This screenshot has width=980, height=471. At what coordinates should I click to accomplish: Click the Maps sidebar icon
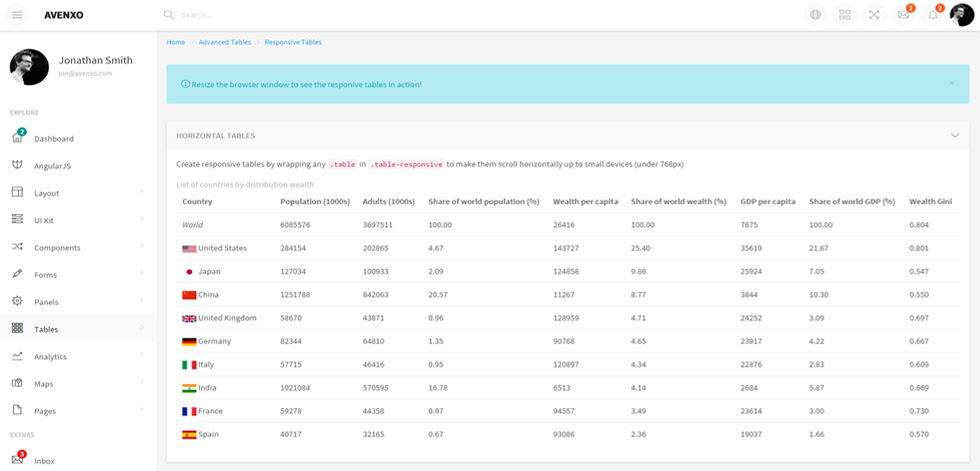[17, 383]
